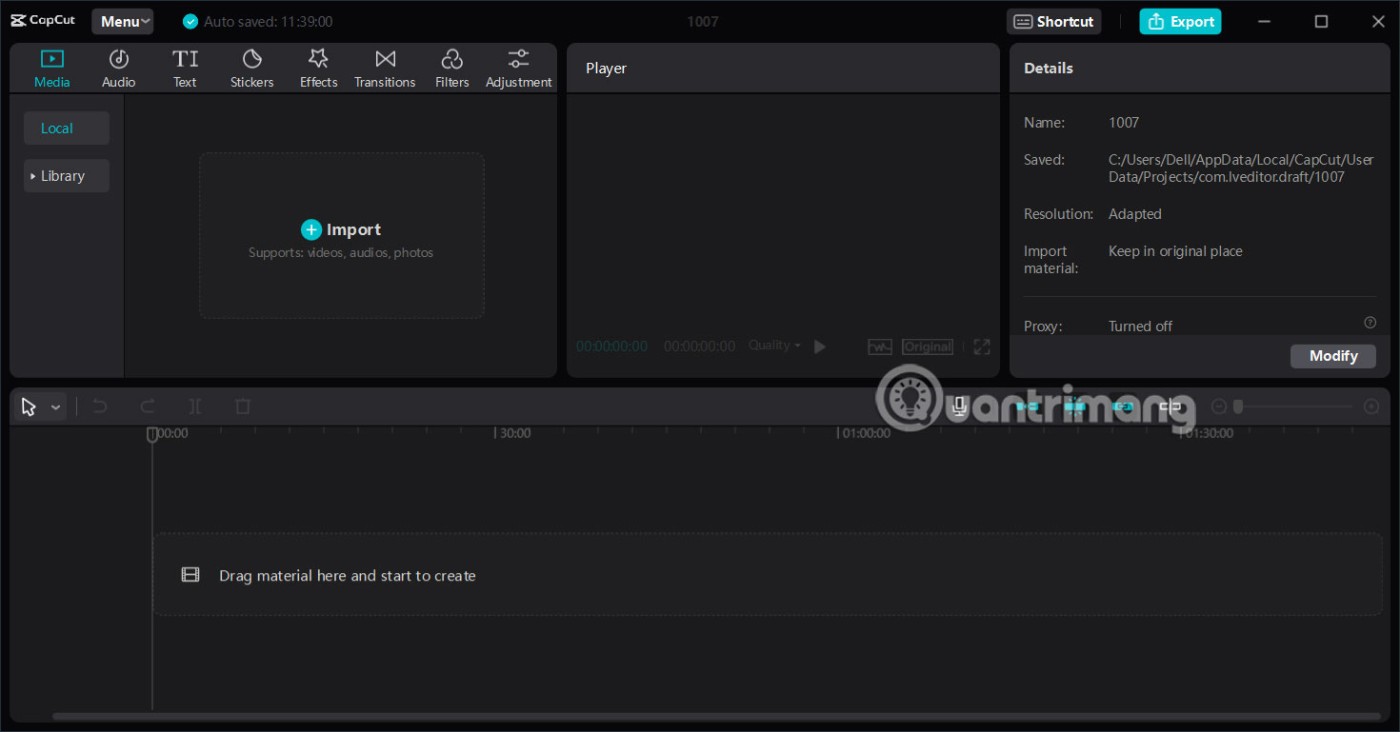Open the Menu dropdown
The width and height of the screenshot is (1400, 732).
[x=123, y=22]
